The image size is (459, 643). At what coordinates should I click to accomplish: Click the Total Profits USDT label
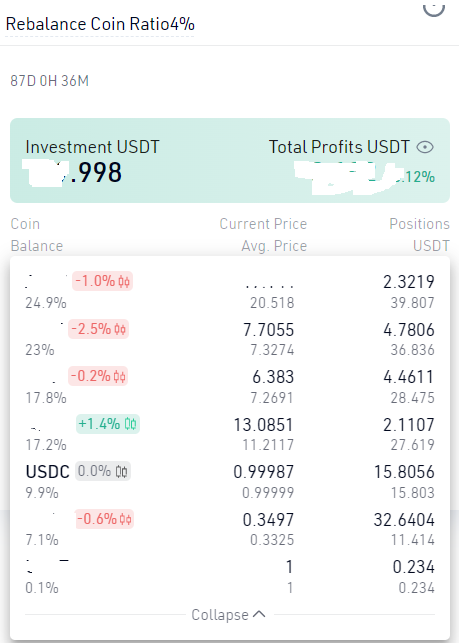(x=339, y=147)
